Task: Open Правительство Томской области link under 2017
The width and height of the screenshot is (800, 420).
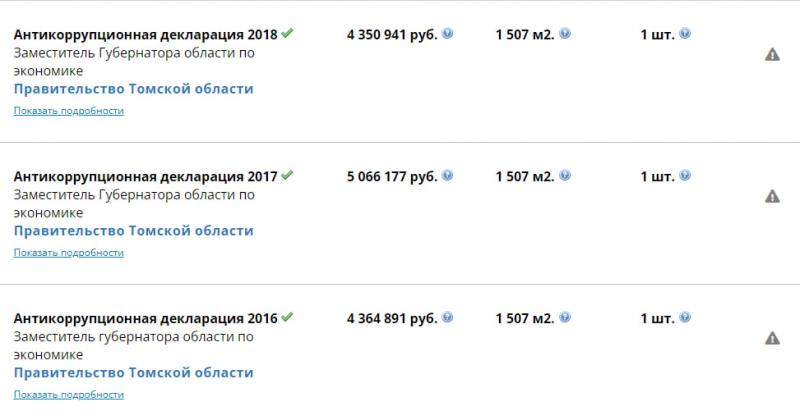Action: tap(134, 231)
